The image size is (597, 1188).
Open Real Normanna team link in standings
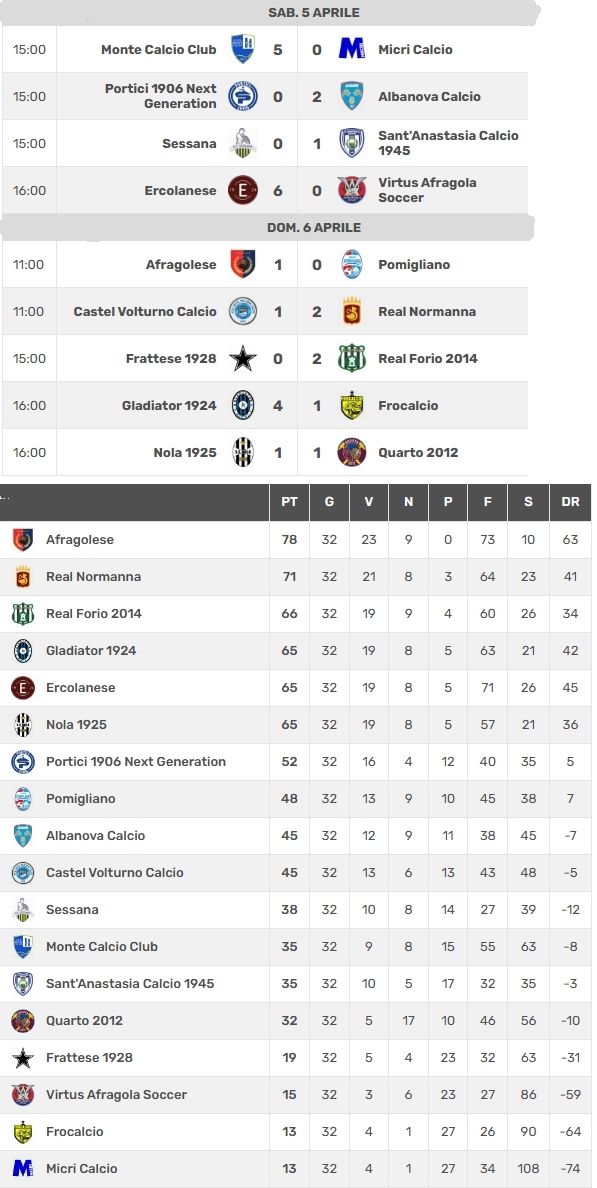(93, 577)
